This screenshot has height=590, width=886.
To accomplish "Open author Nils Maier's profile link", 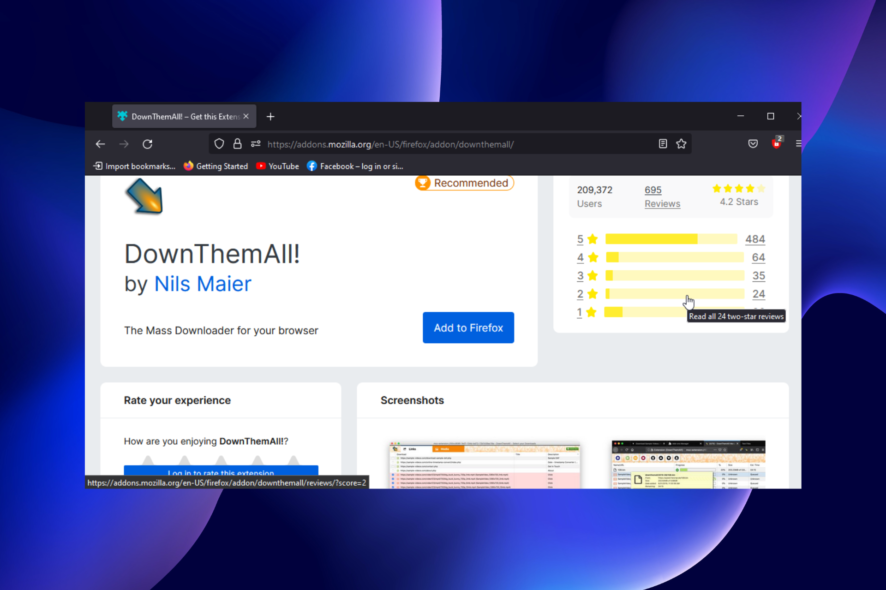I will [203, 284].
